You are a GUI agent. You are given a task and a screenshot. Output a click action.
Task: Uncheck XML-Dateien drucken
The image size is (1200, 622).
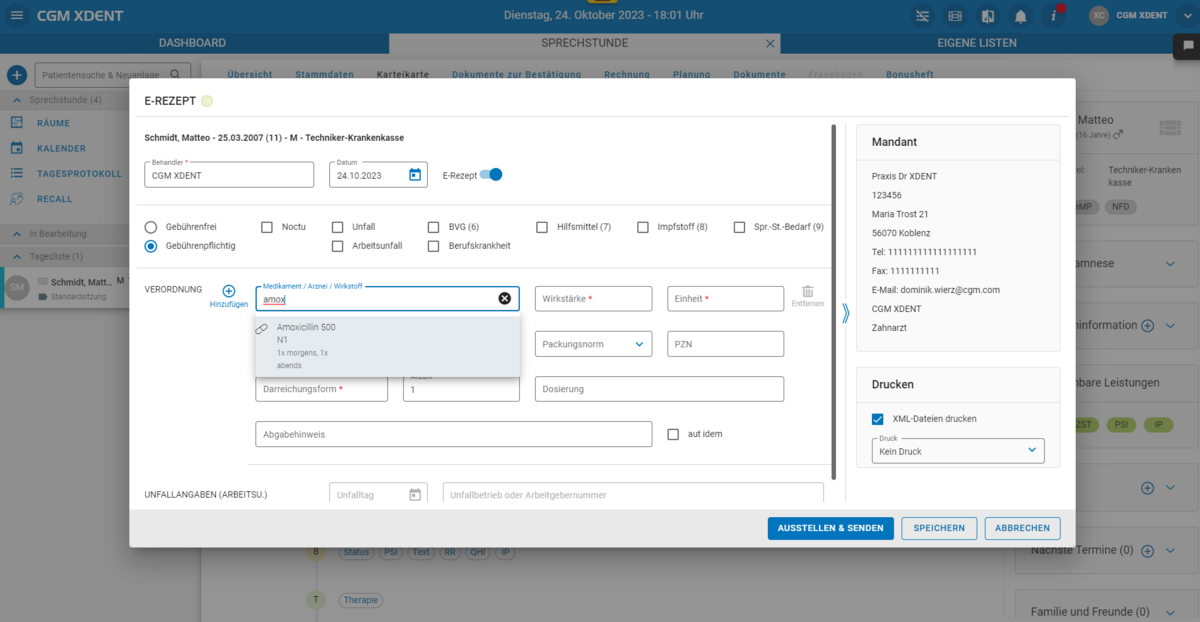(878, 419)
